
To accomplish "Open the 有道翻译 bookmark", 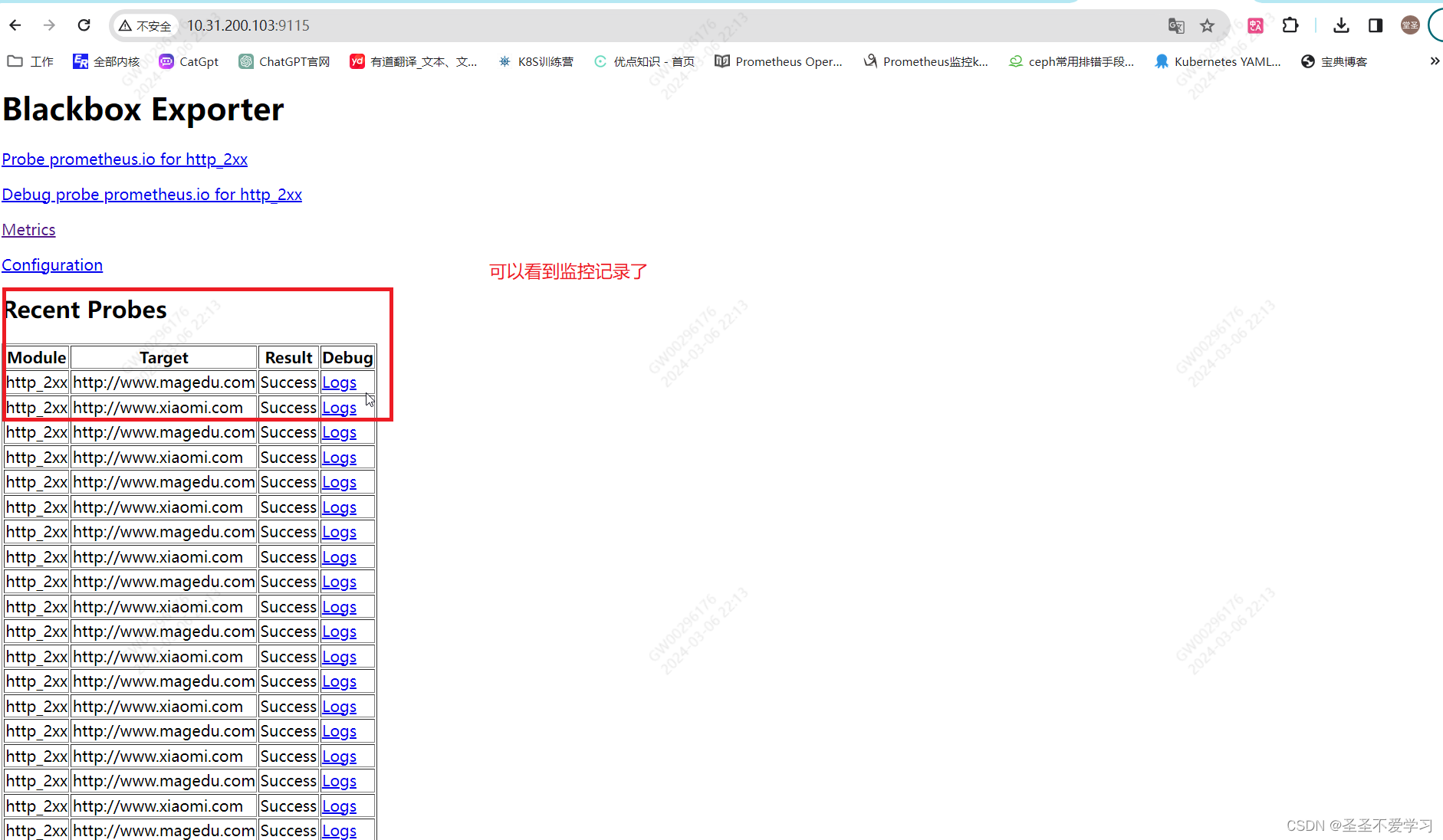I will [x=413, y=61].
